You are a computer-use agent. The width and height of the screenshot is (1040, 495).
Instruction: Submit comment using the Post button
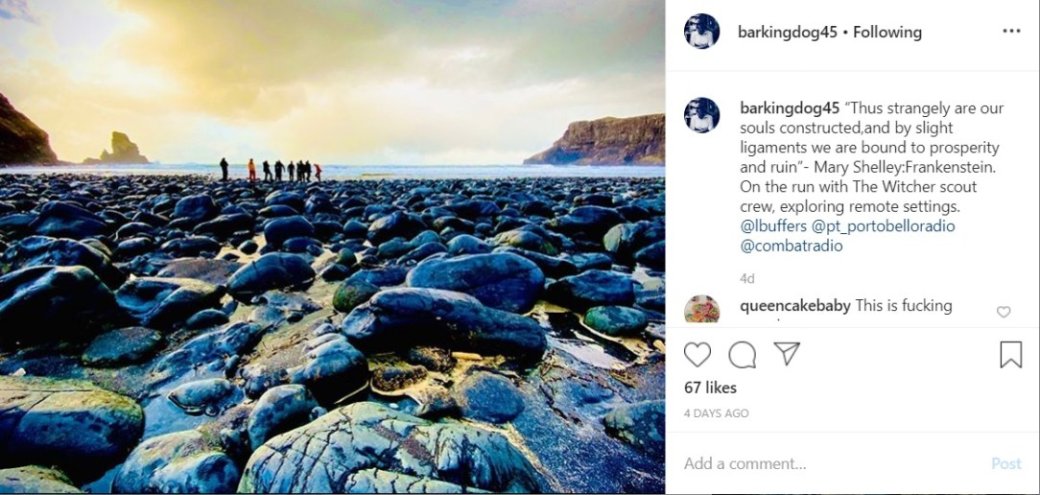[x=1006, y=464]
